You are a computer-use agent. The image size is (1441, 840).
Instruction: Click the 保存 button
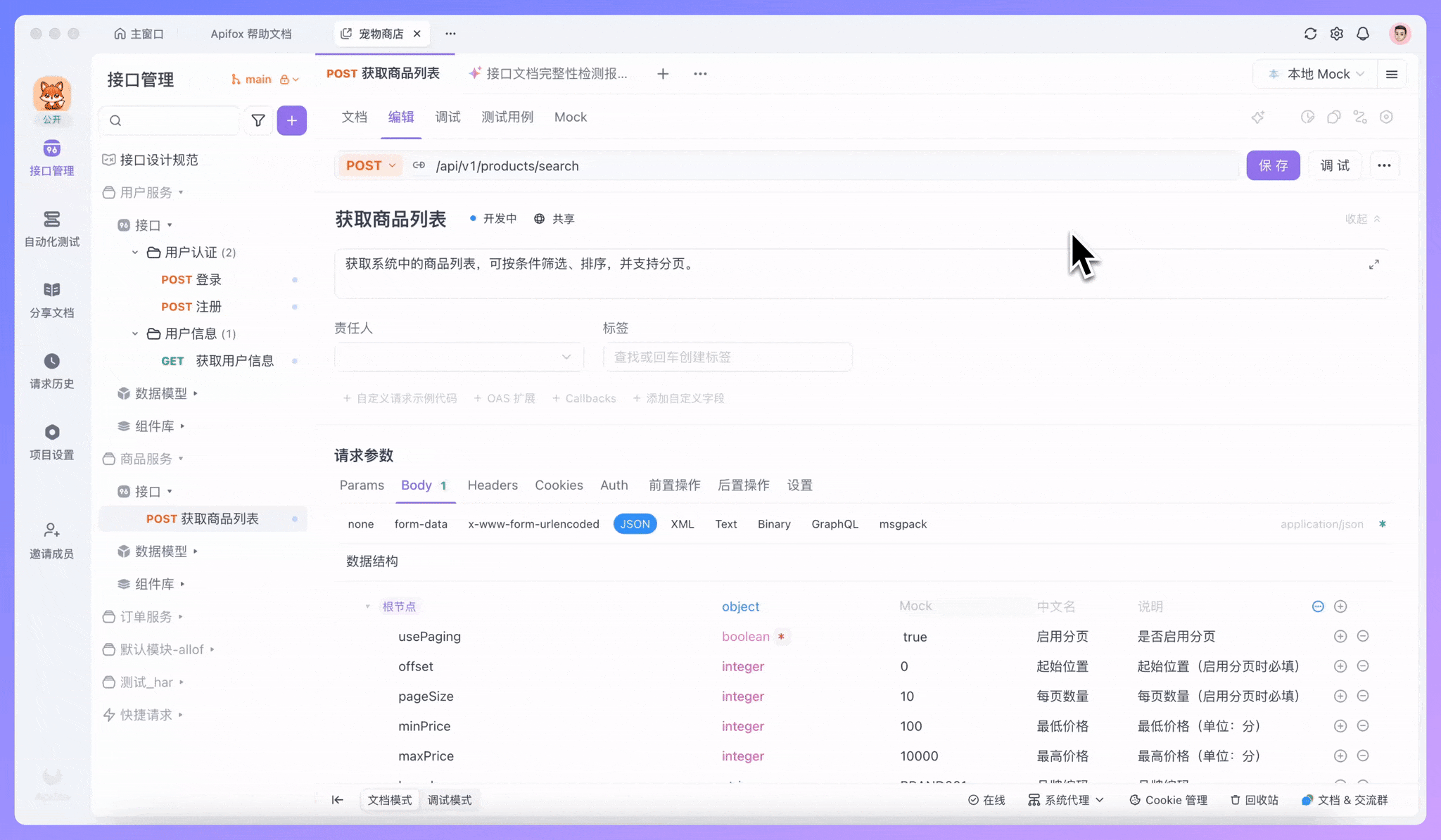click(1273, 165)
